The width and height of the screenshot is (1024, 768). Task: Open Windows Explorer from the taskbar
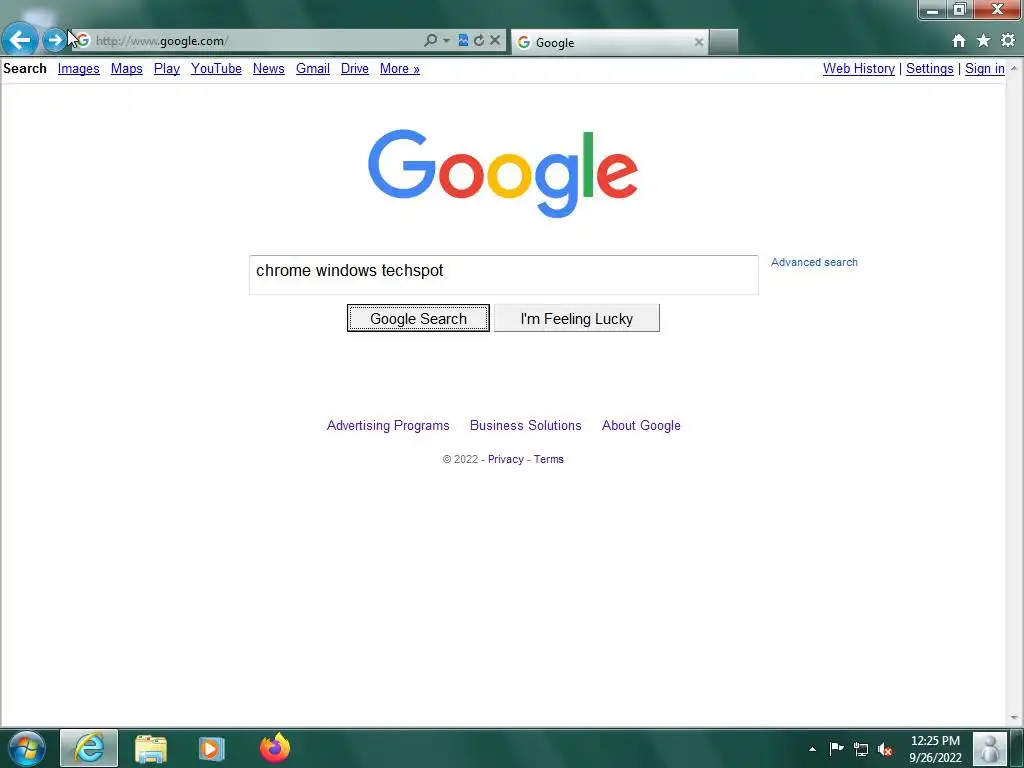[x=151, y=748]
